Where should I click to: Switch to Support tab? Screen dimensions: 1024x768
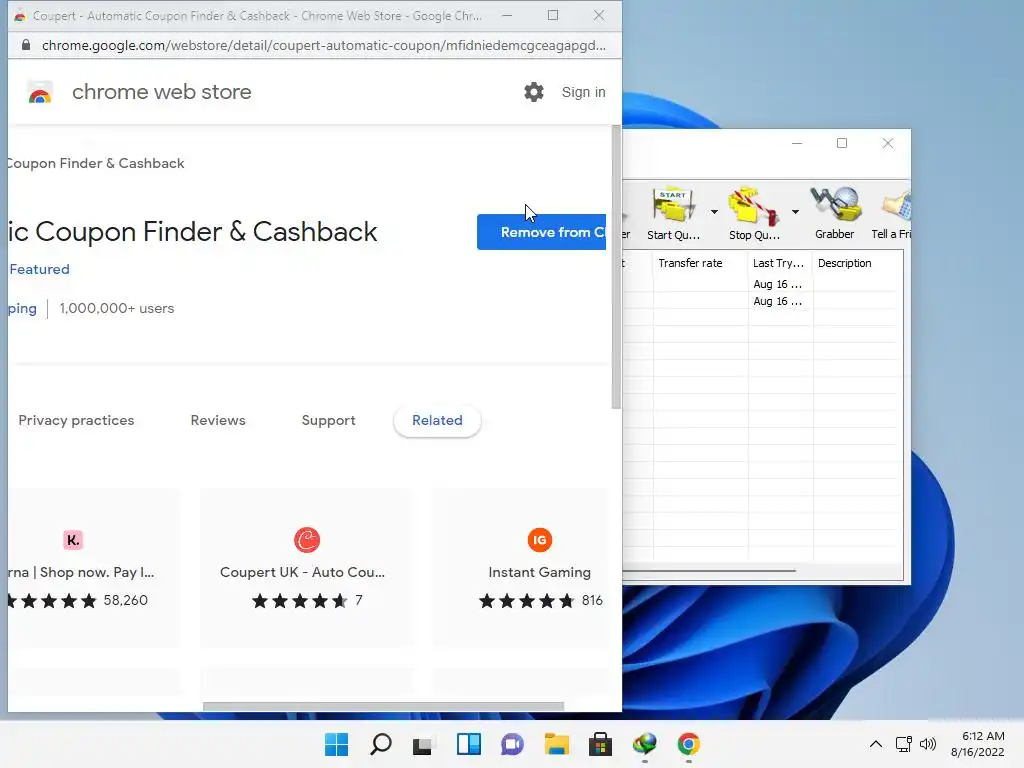point(328,421)
